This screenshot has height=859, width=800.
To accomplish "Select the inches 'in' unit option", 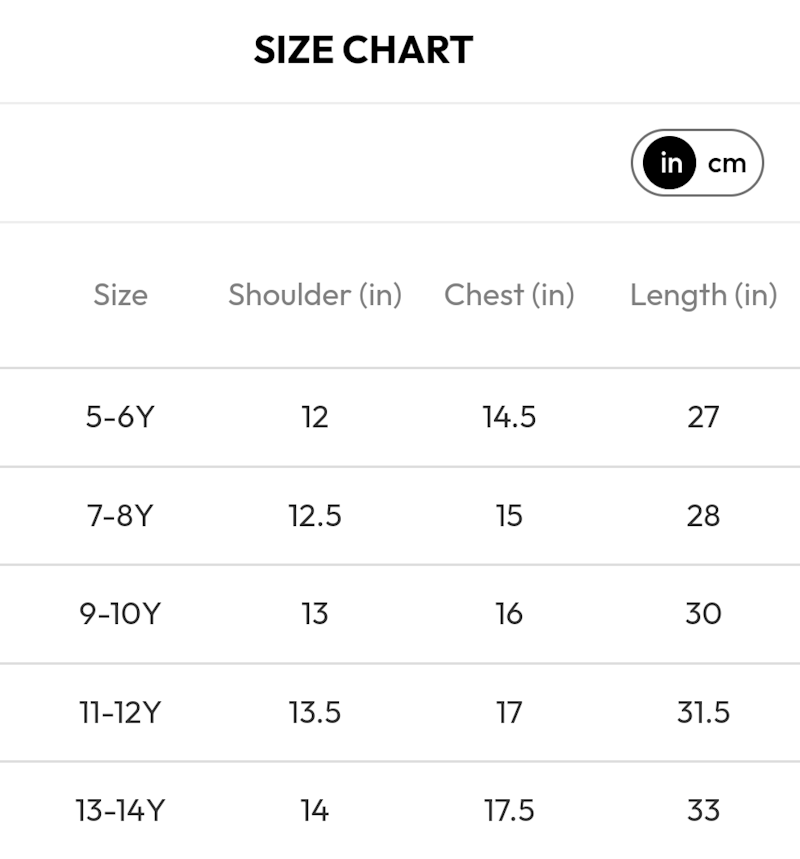I will (670, 163).
